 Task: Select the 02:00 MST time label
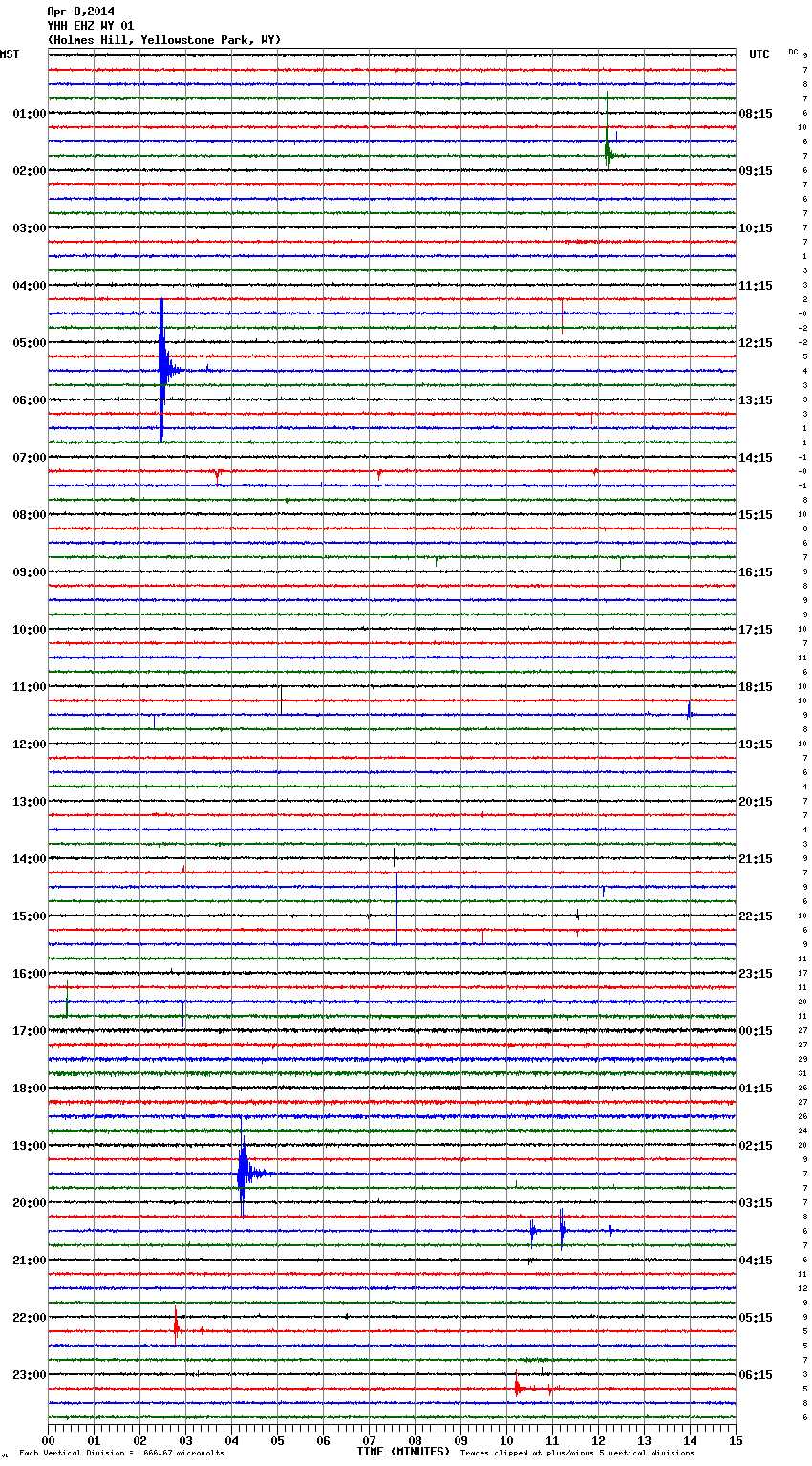click(30, 171)
